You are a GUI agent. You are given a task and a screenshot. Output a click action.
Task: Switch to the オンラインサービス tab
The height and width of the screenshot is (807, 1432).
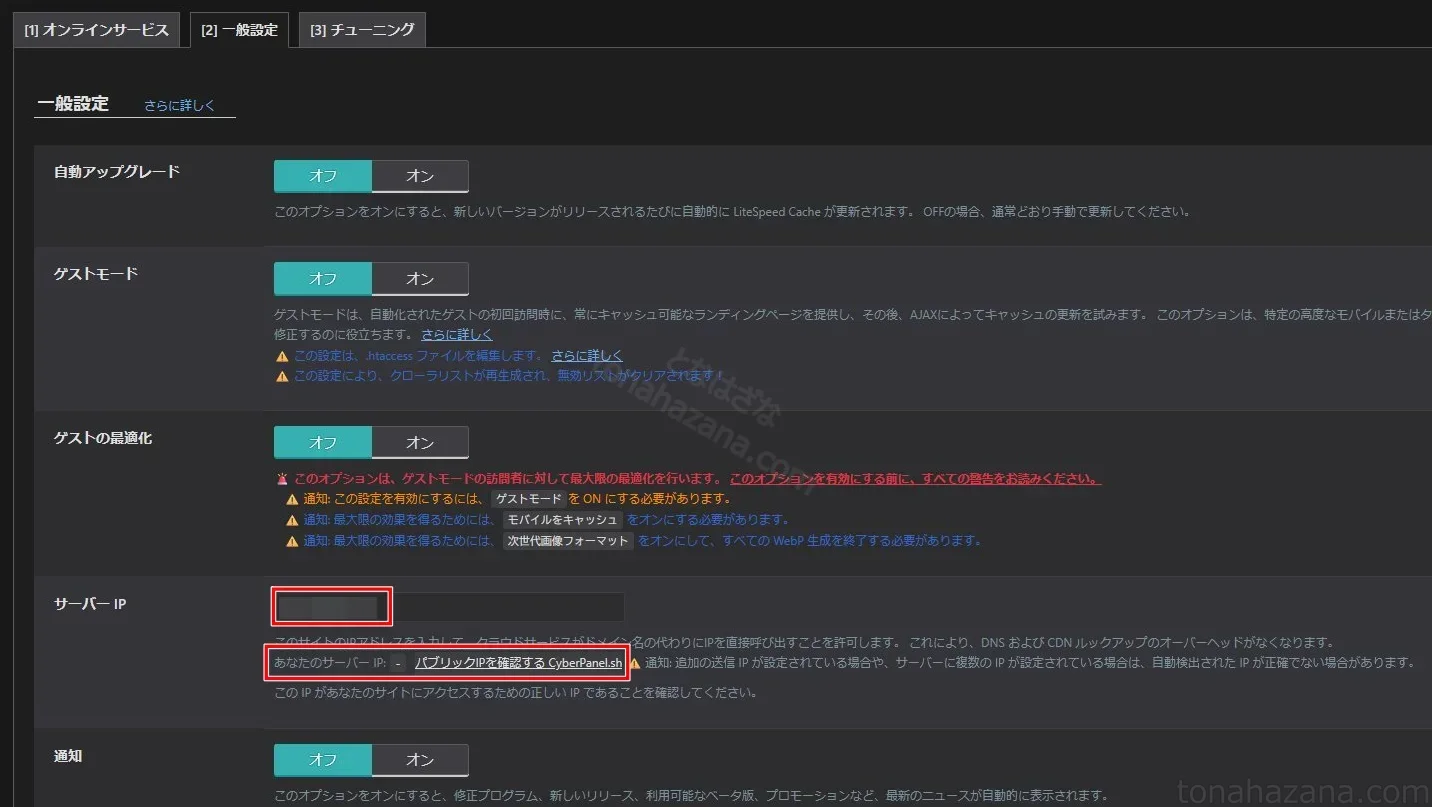pyautogui.click(x=97, y=30)
